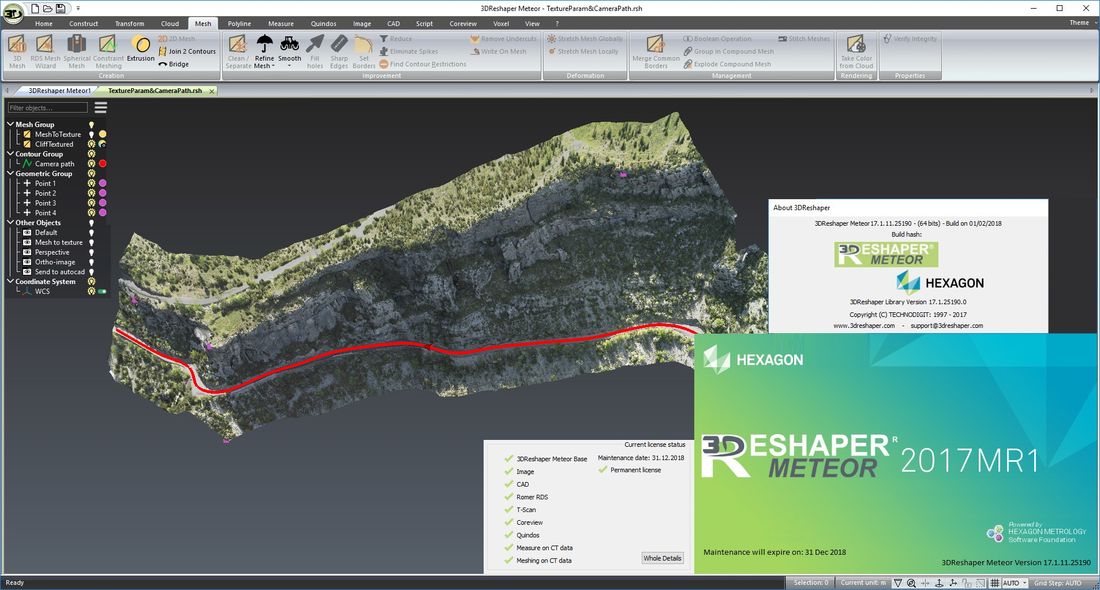Viewport: 1100px width, 590px height.
Task: Collapse the Geometric Group node
Action: (x=11, y=173)
